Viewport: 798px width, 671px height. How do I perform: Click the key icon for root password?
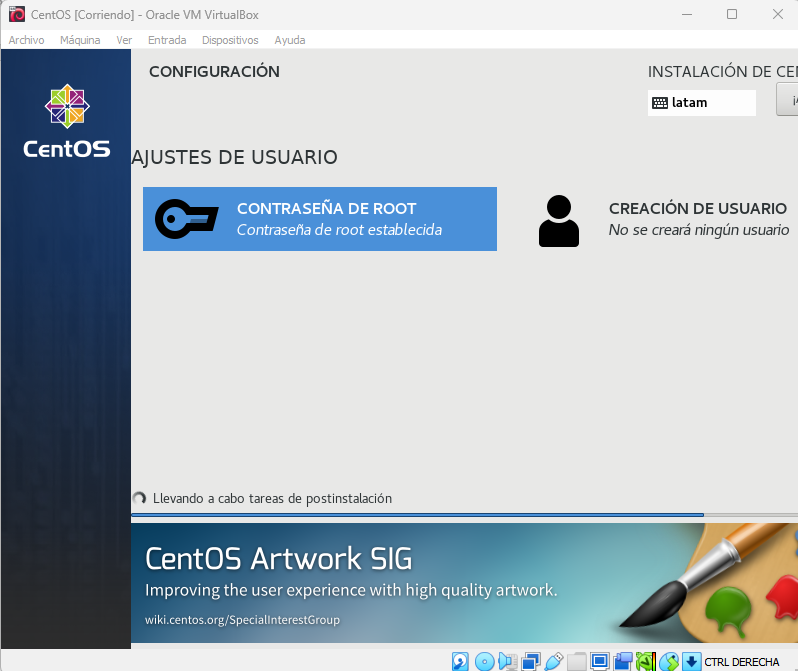pyautogui.click(x=186, y=219)
